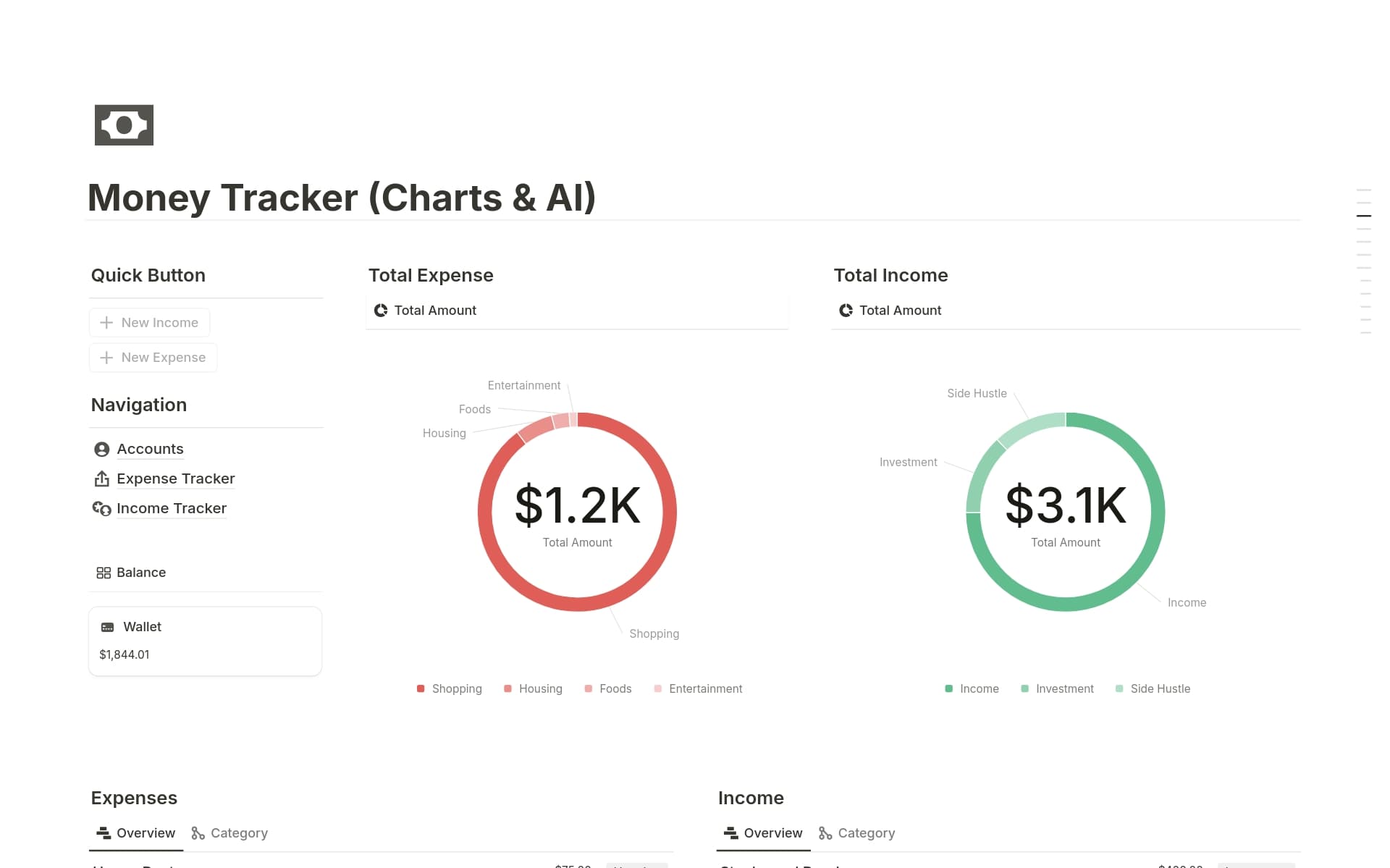
Task: Switch to the Overview tab under Income
Action: 762,833
